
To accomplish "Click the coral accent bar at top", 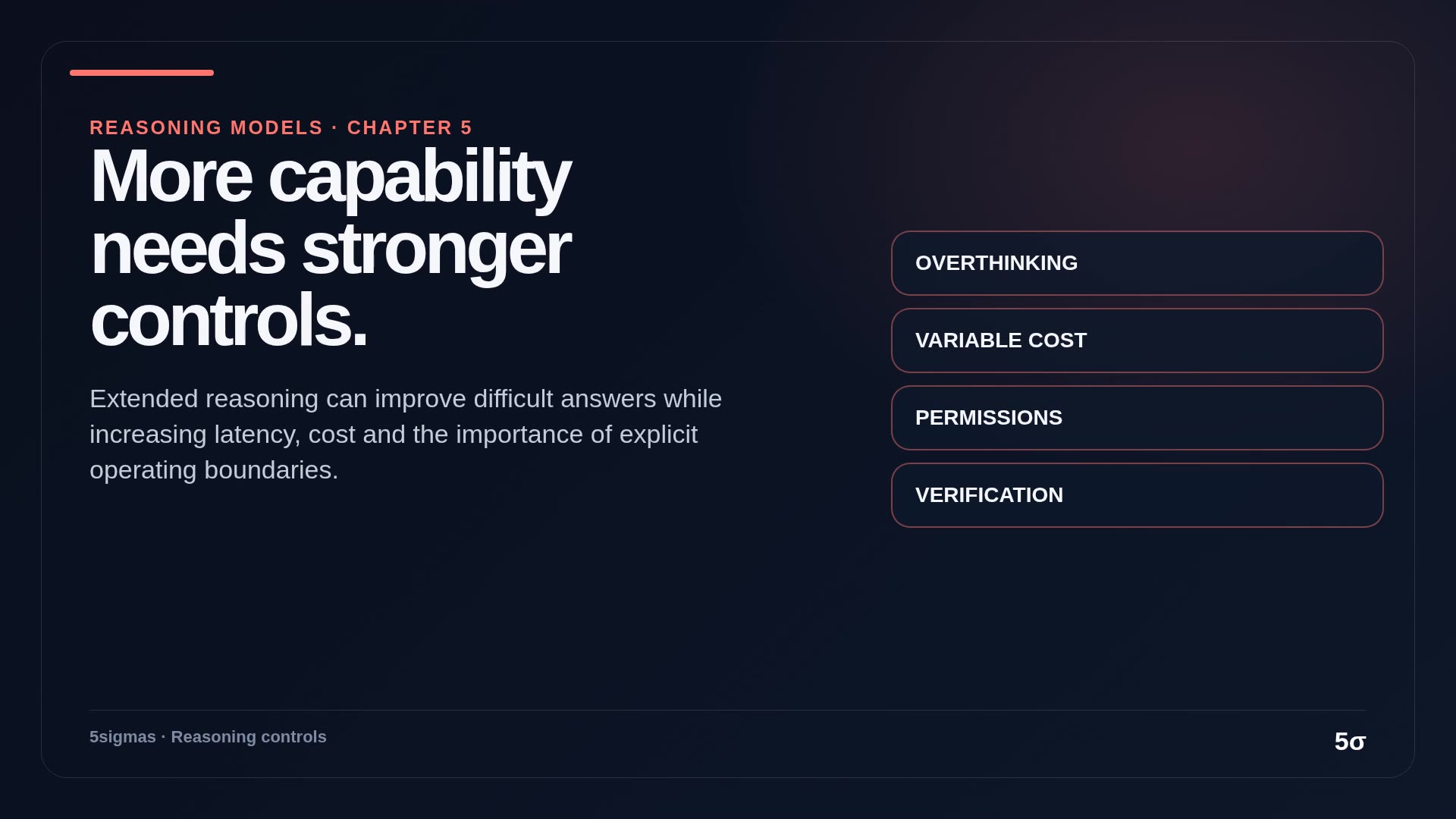I will coord(142,73).
